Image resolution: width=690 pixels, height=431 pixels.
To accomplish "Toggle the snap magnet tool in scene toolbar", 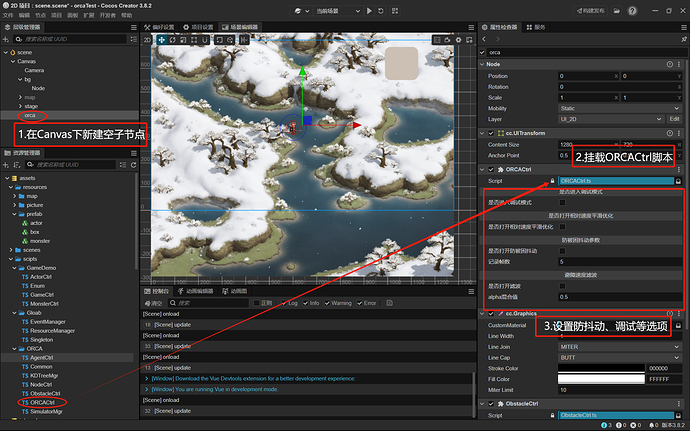I will 205,40.
